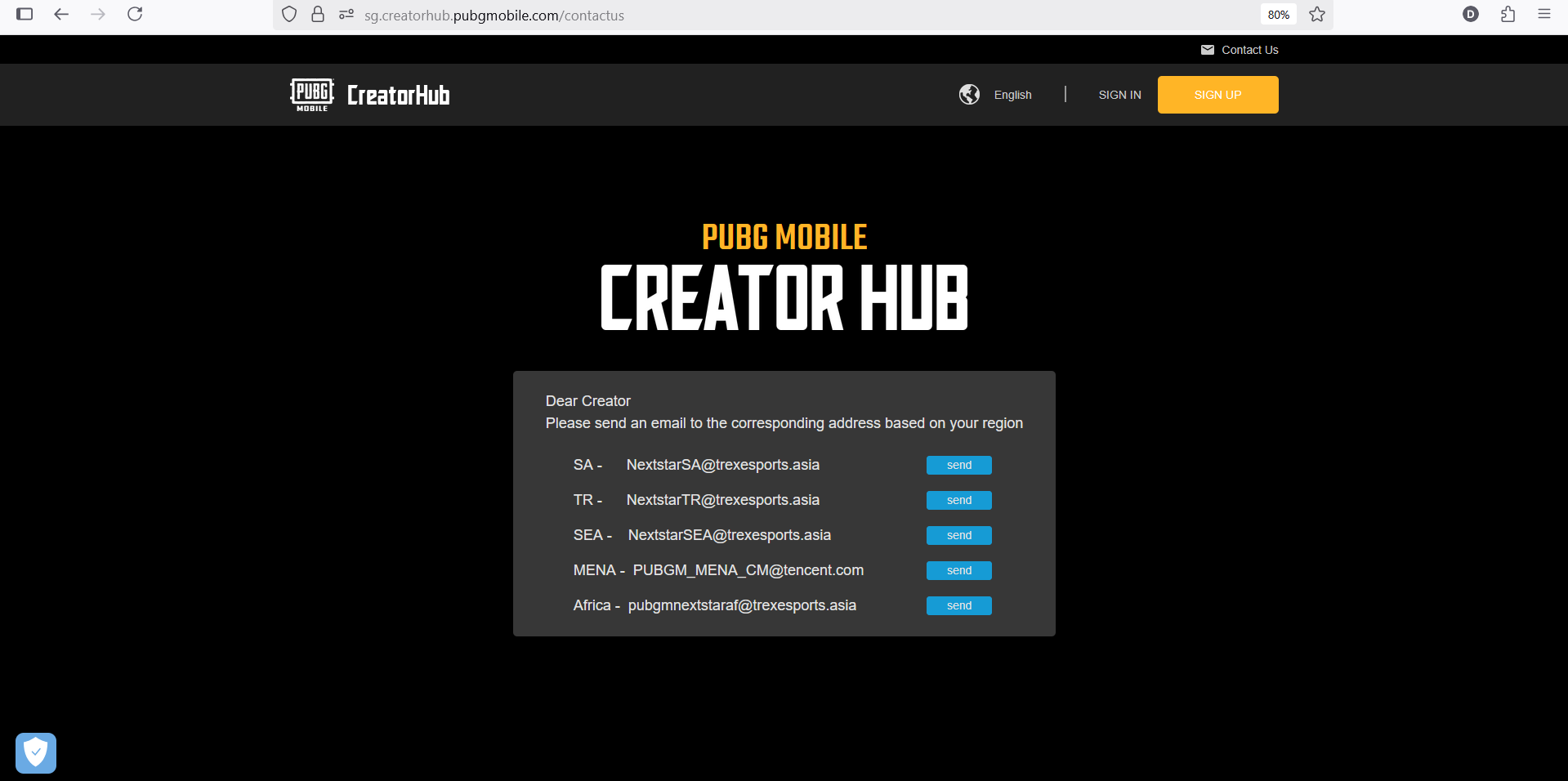Open the Contact Us link
Viewport: 1568px width, 781px height.
[x=1250, y=50]
